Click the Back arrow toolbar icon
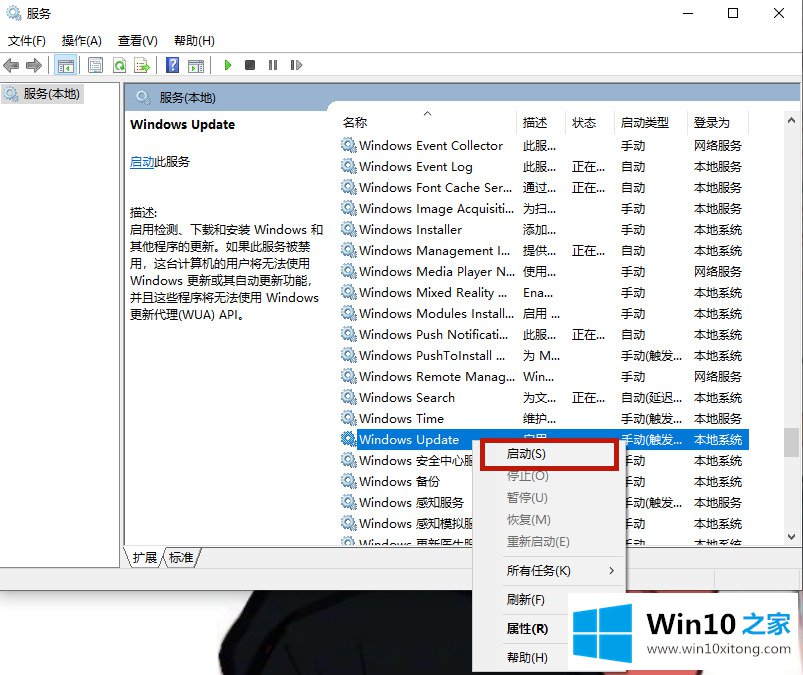Image resolution: width=803 pixels, height=675 pixels. tap(11, 65)
